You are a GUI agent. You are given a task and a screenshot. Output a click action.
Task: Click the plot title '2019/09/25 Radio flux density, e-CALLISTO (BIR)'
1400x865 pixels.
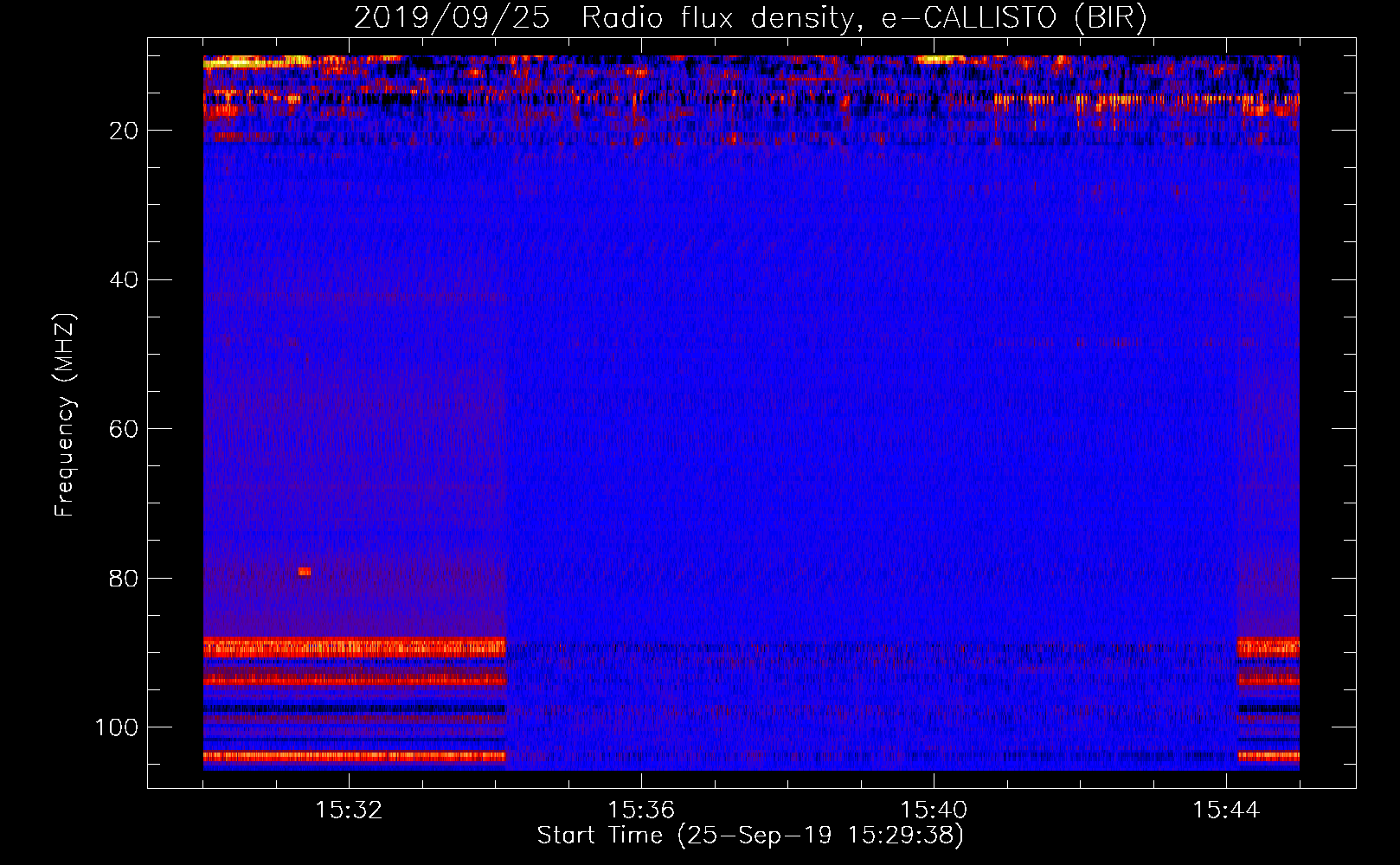(750, 18)
